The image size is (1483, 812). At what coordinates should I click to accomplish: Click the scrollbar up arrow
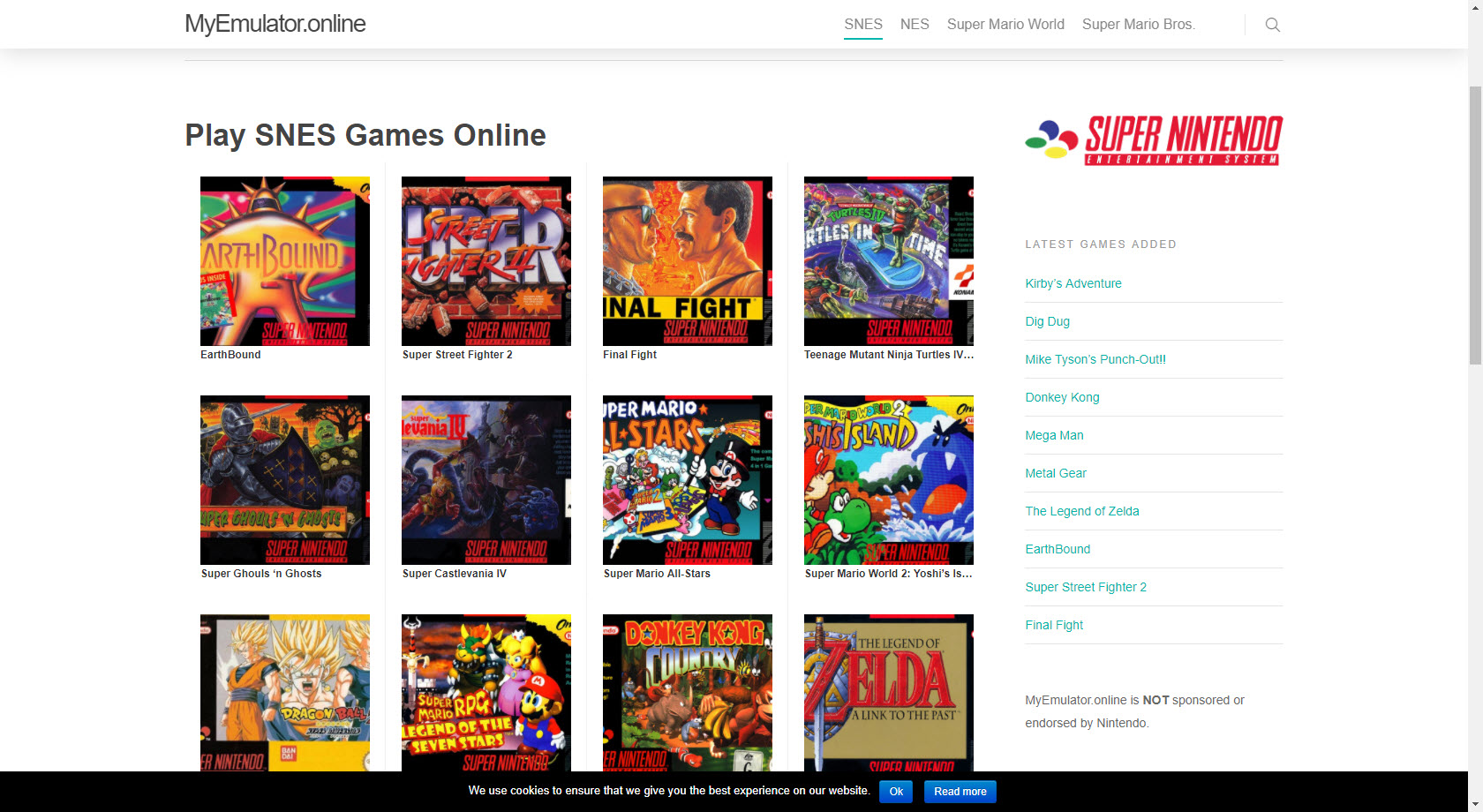[x=1475, y=7]
